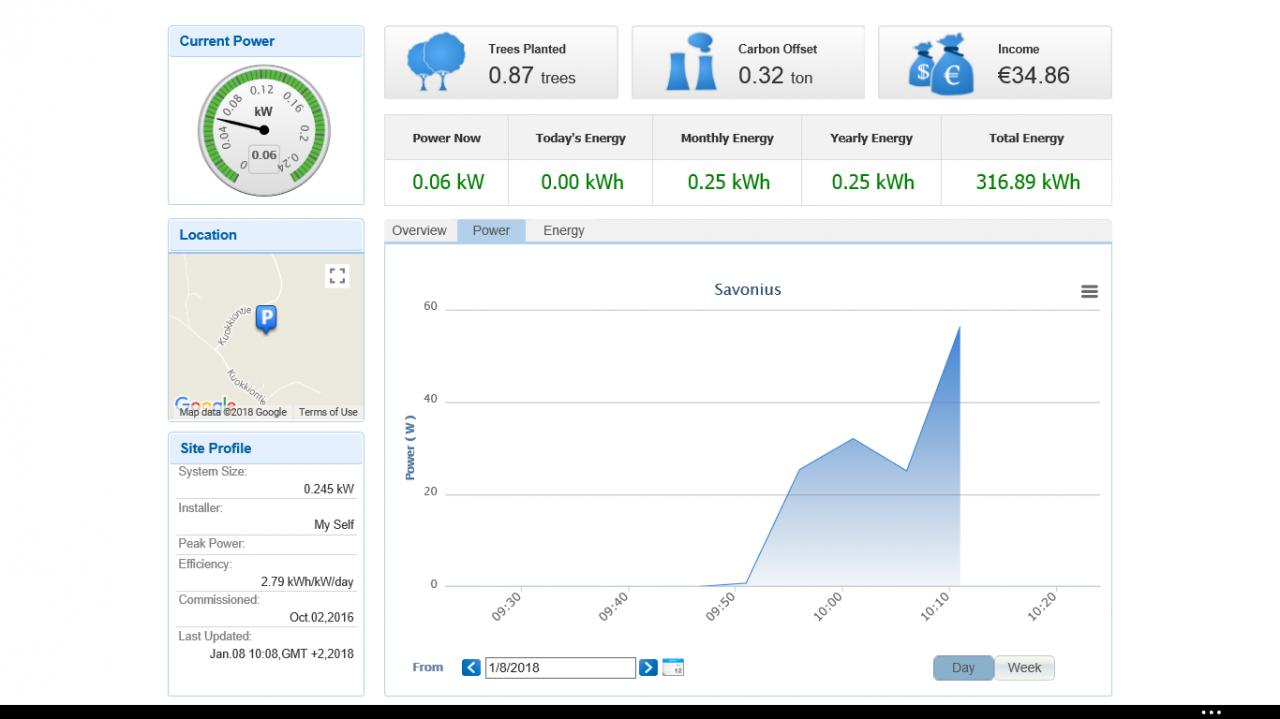Screen dimensions: 1280x719
Task: Click Today's Energy value 0.00 kWh
Action: pos(581,182)
